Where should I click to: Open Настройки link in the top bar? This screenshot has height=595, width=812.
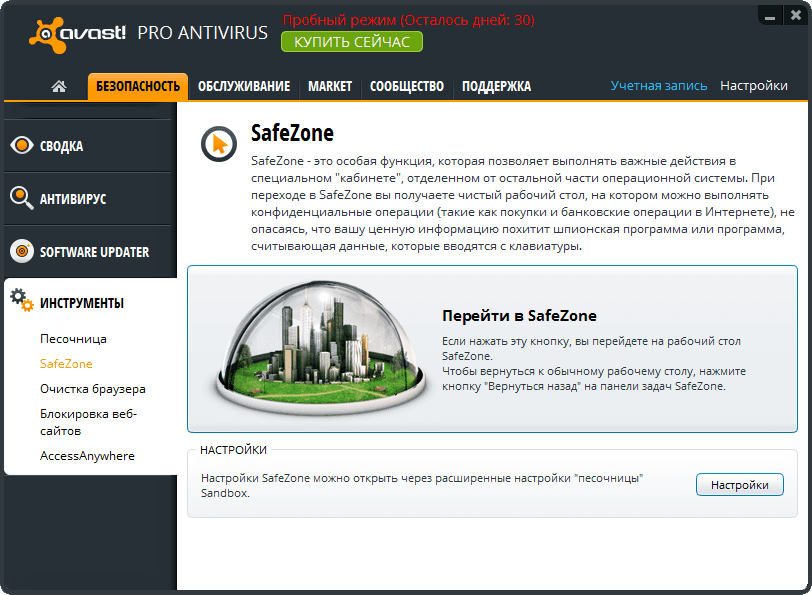pos(754,86)
